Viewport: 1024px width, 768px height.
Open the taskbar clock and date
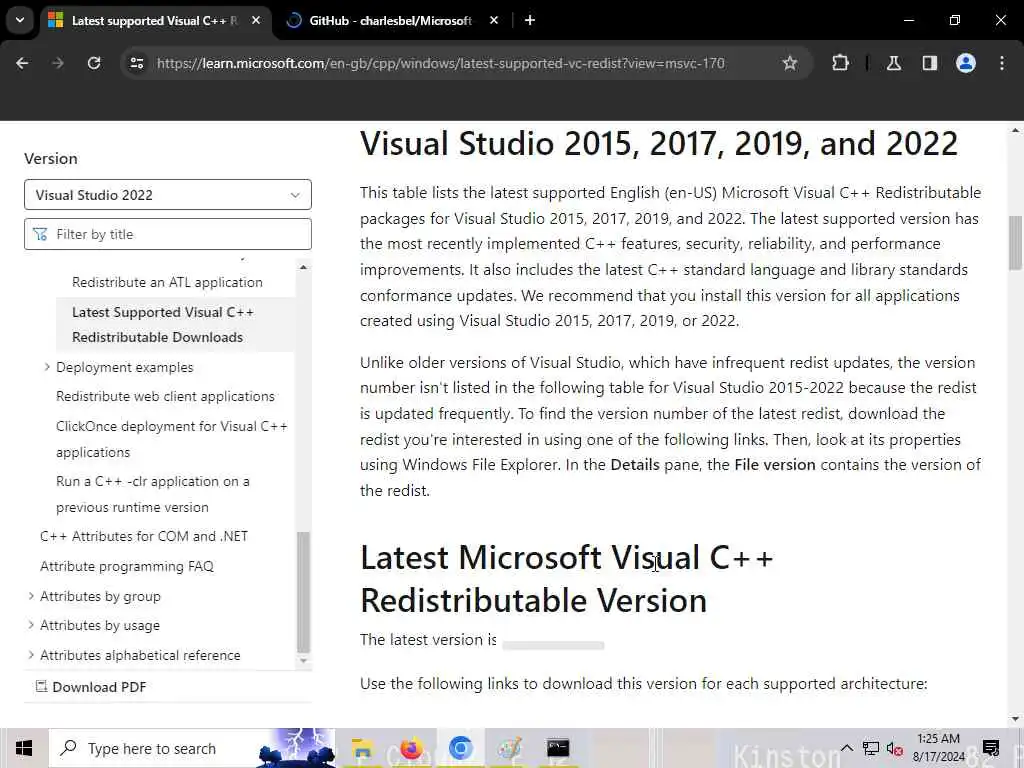938,748
